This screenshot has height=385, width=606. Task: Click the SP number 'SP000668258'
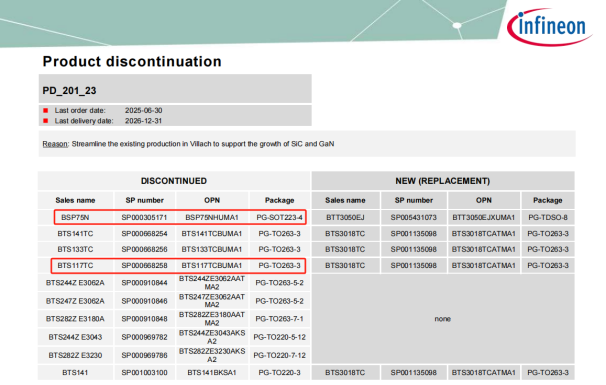(x=145, y=266)
